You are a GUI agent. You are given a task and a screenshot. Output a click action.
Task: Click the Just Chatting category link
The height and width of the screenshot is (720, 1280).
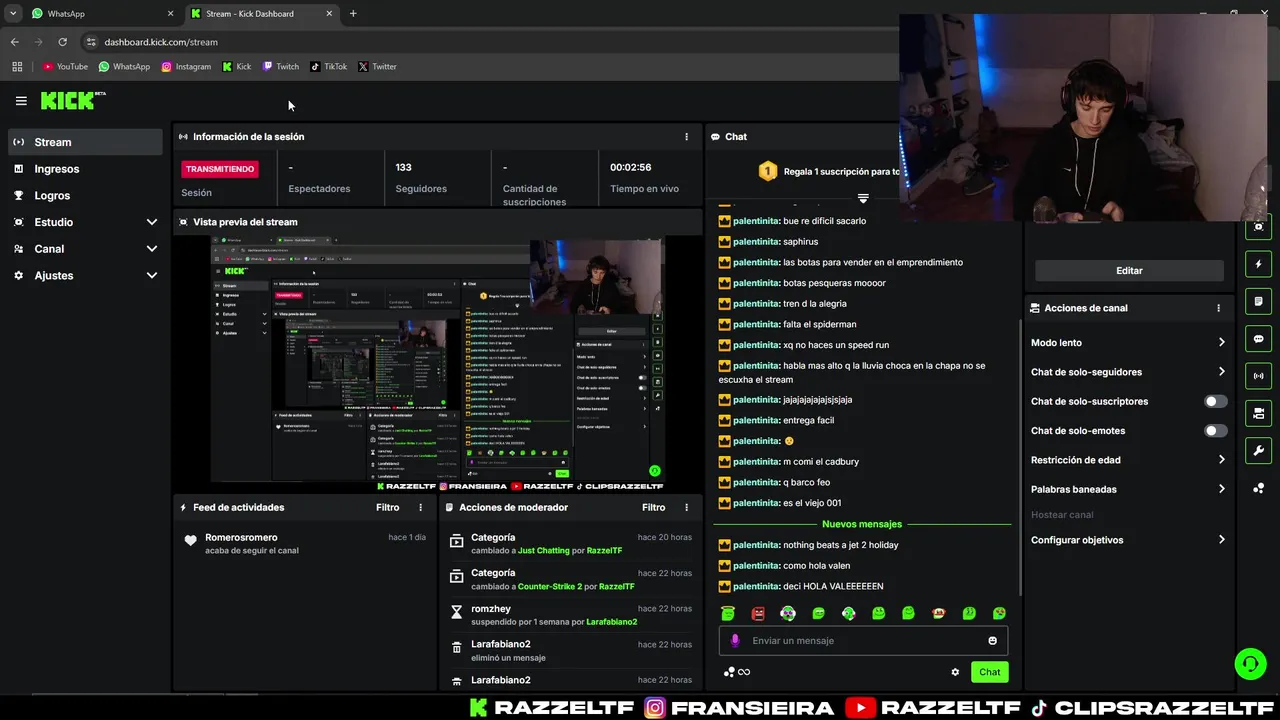(544, 551)
